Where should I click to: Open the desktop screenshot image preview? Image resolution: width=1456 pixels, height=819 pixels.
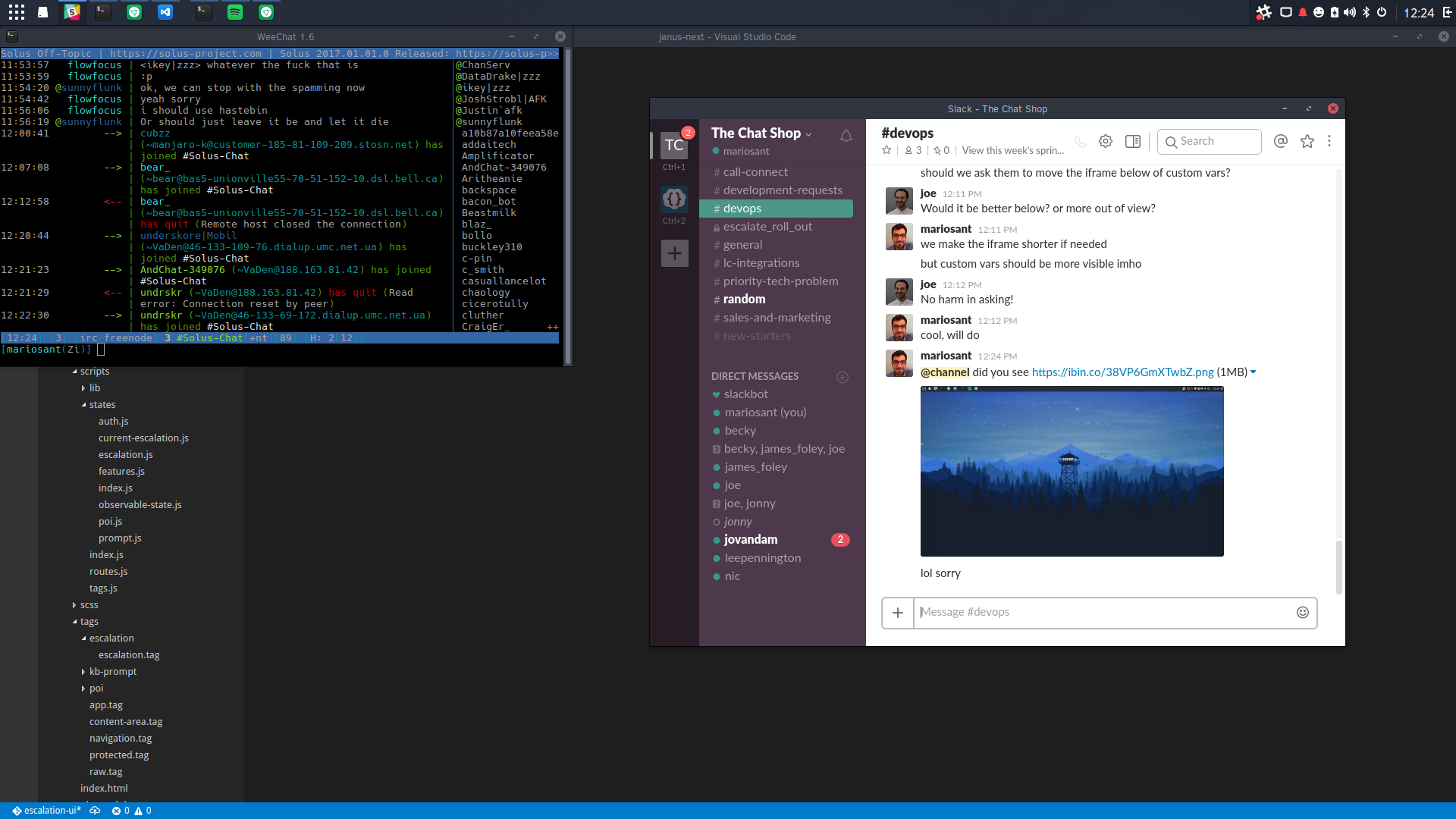[1072, 472]
